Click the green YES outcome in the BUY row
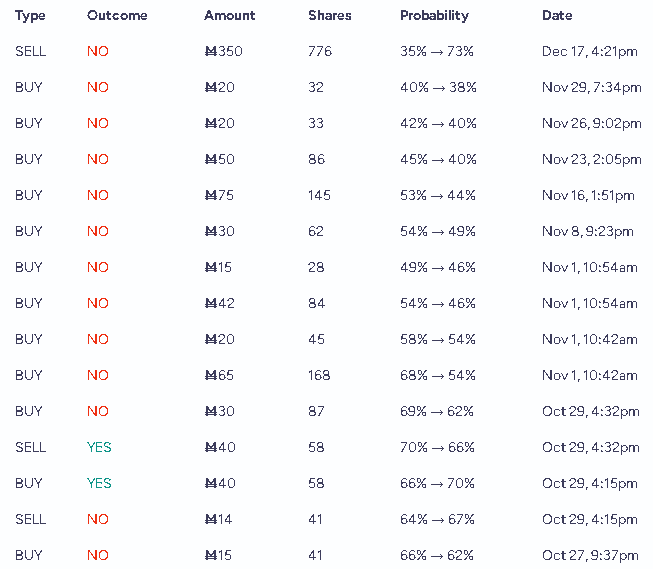The width and height of the screenshot is (653, 569). click(x=99, y=483)
